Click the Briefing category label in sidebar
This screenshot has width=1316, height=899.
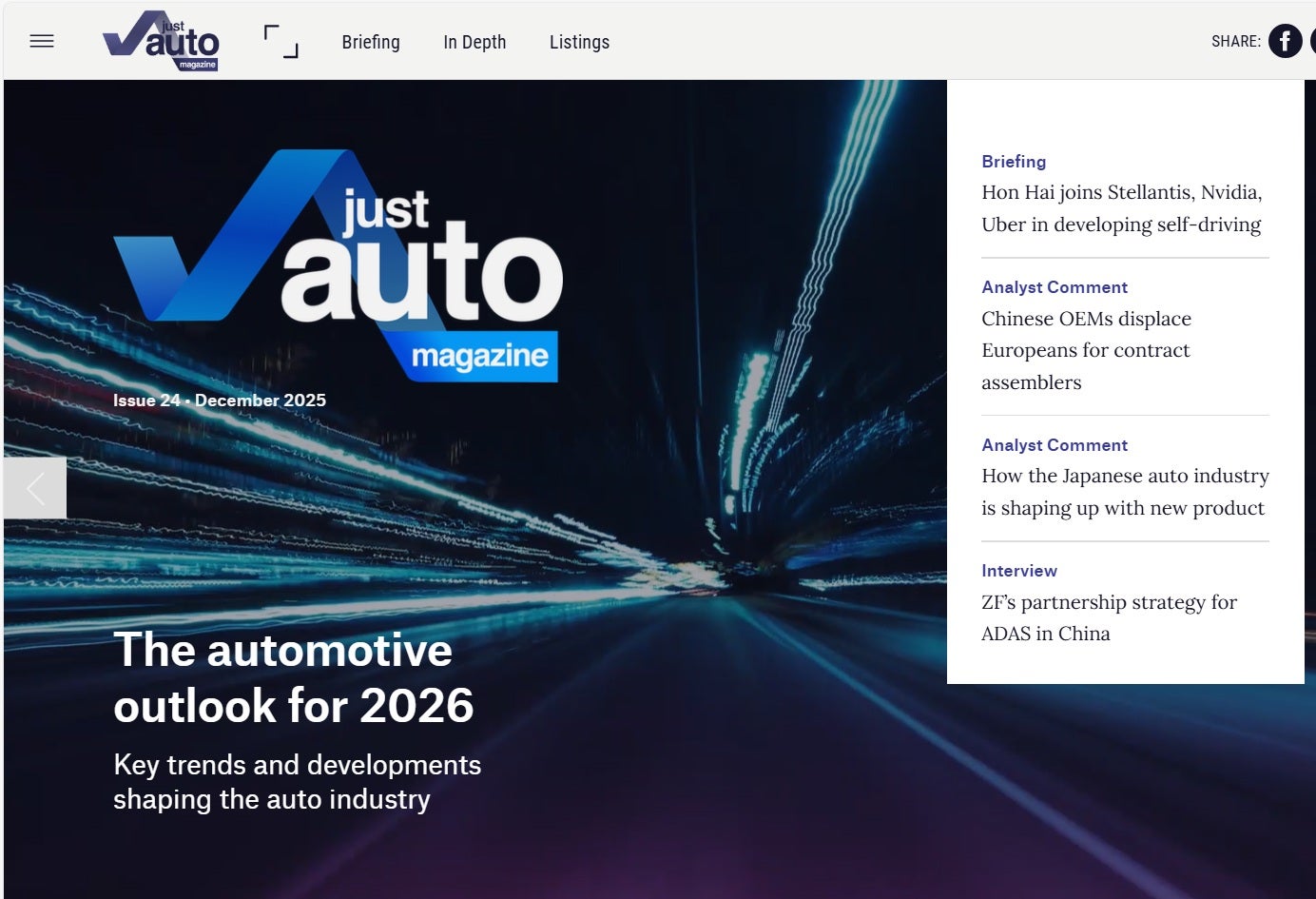[x=1014, y=162]
